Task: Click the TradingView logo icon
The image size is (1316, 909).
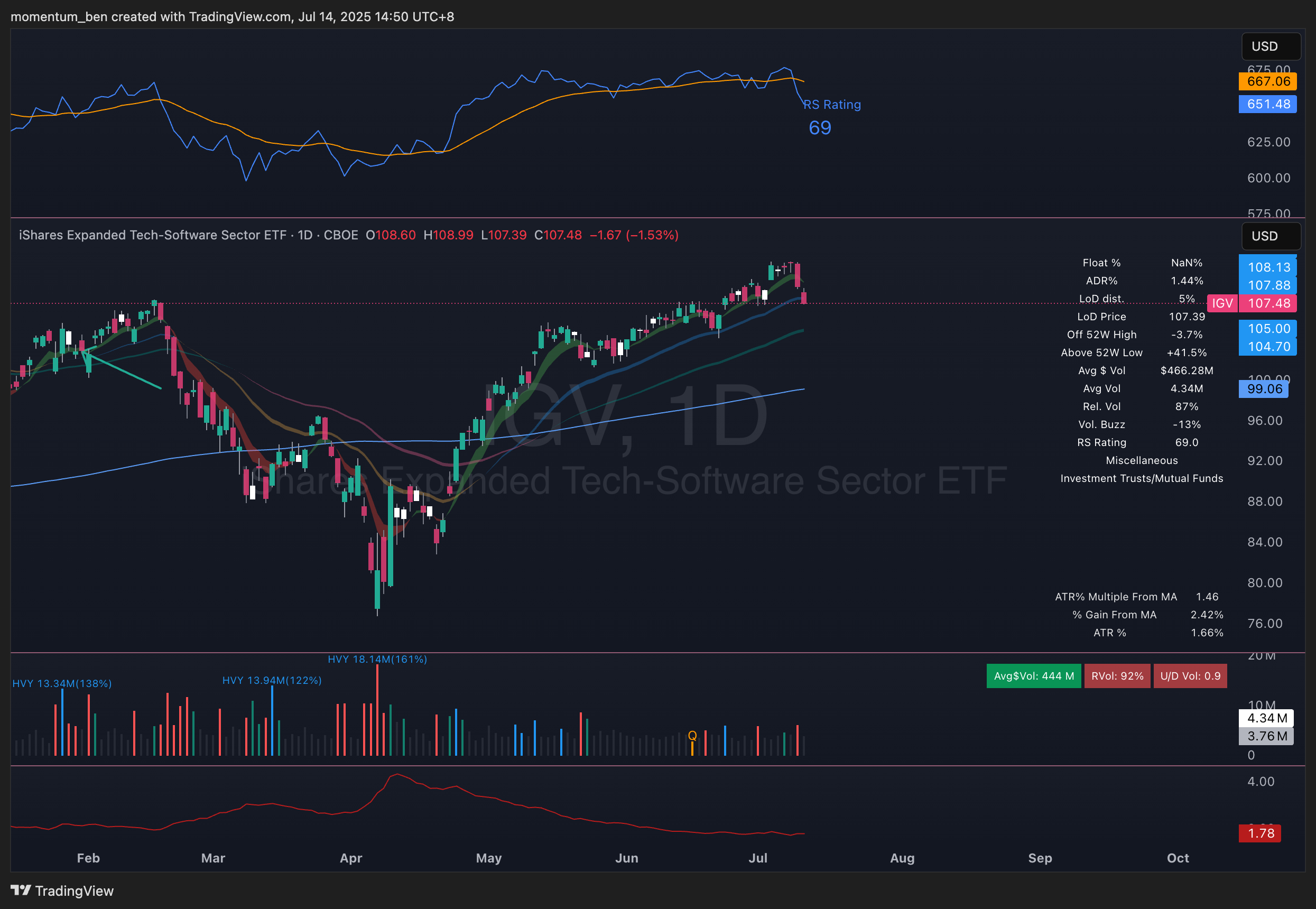Action: (21, 890)
